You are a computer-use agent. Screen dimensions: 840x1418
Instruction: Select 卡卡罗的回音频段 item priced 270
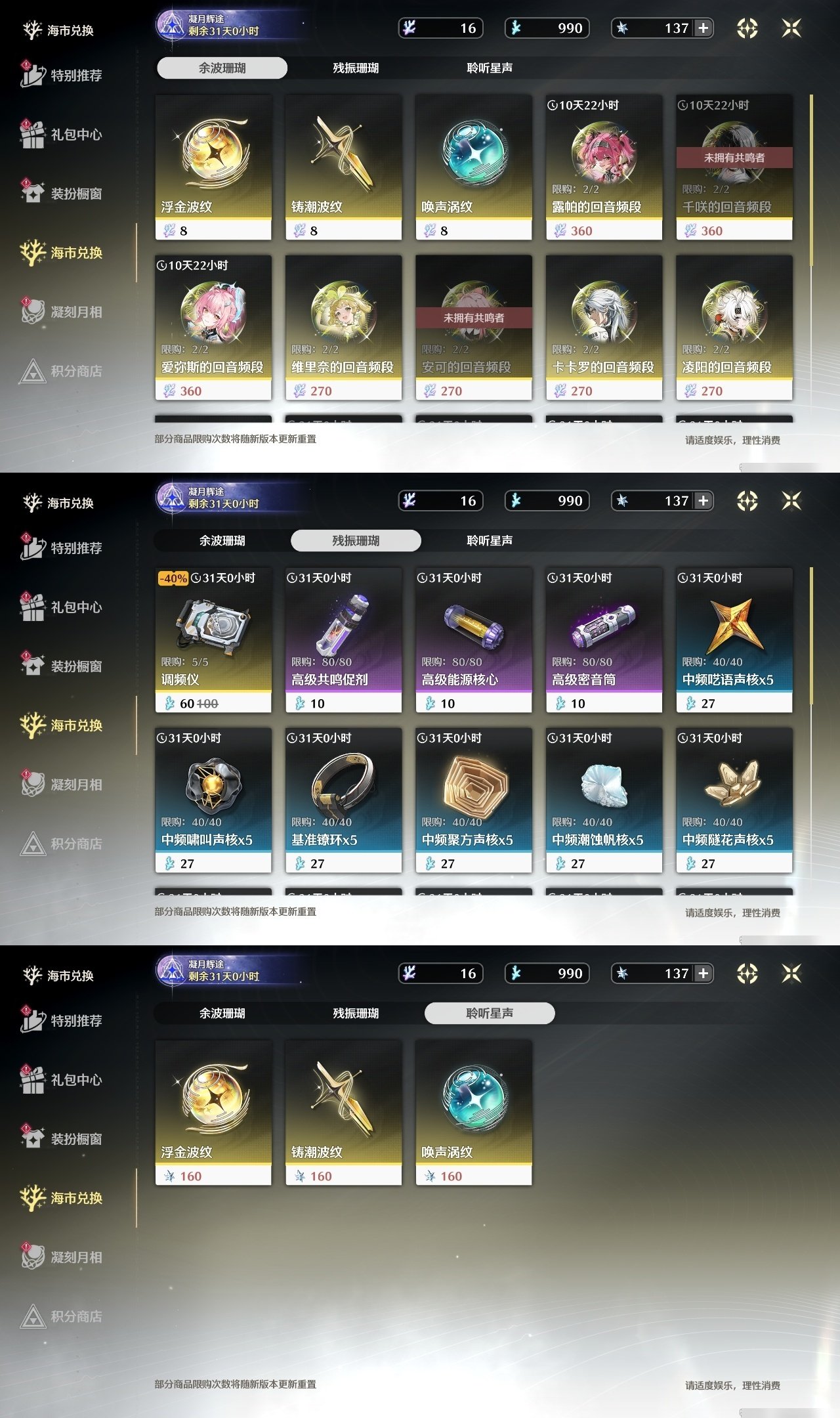click(x=604, y=328)
